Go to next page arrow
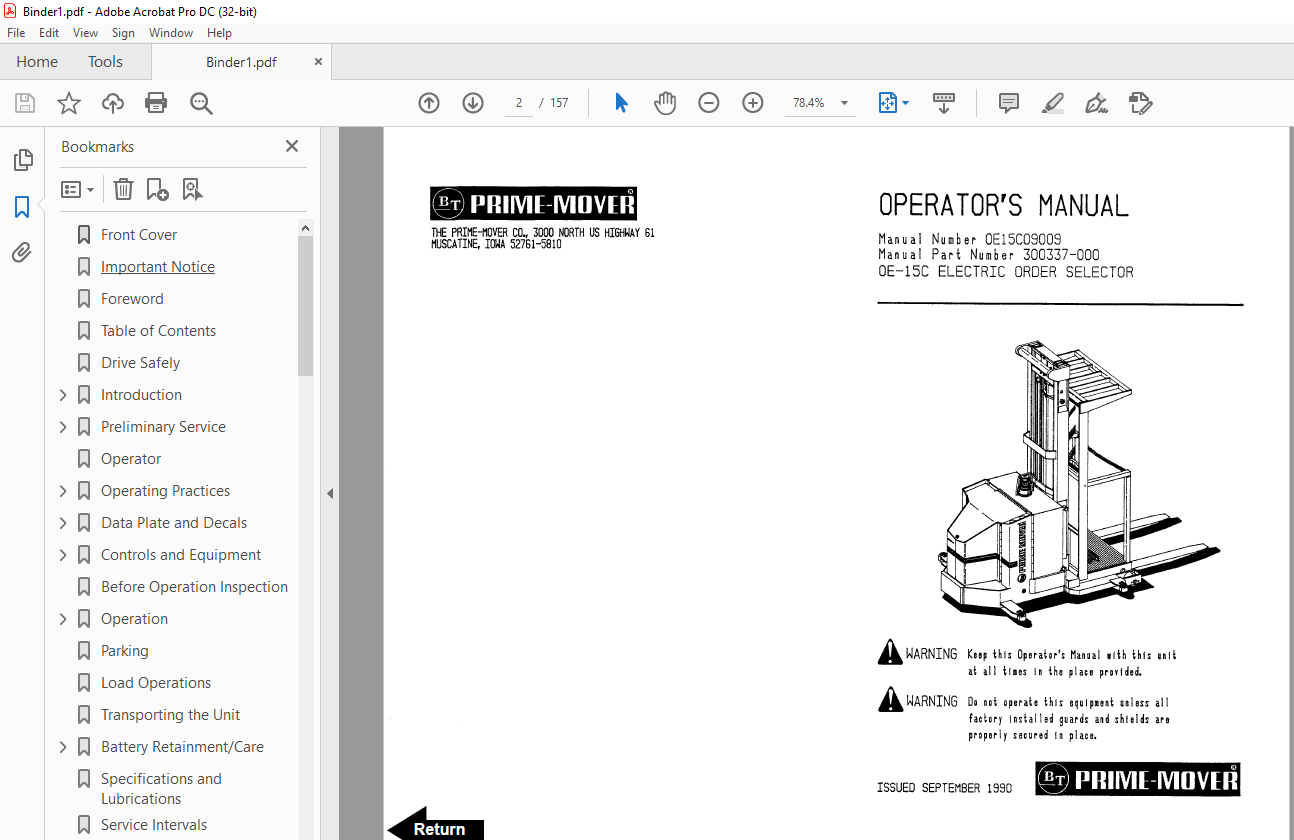Screen dimensions: 1294x840 473,103
